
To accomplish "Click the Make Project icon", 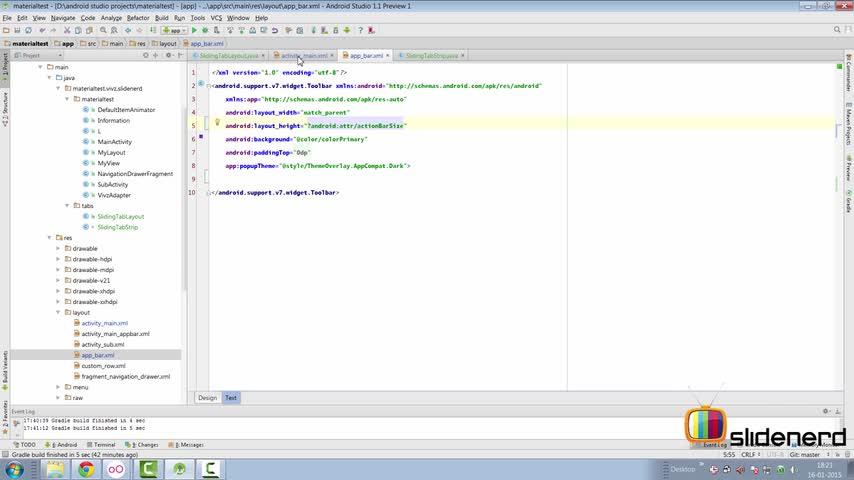I will (153, 31).
